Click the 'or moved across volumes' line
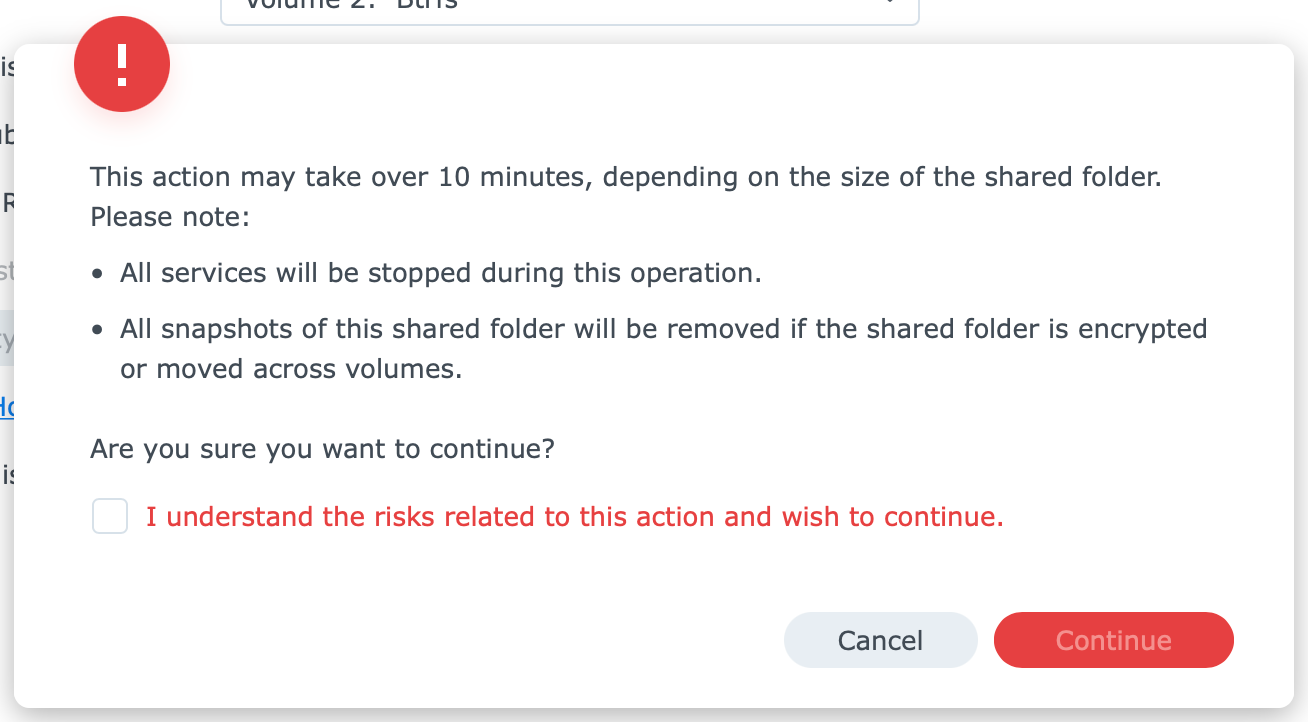Image resolution: width=1308 pixels, height=722 pixels. click(291, 369)
